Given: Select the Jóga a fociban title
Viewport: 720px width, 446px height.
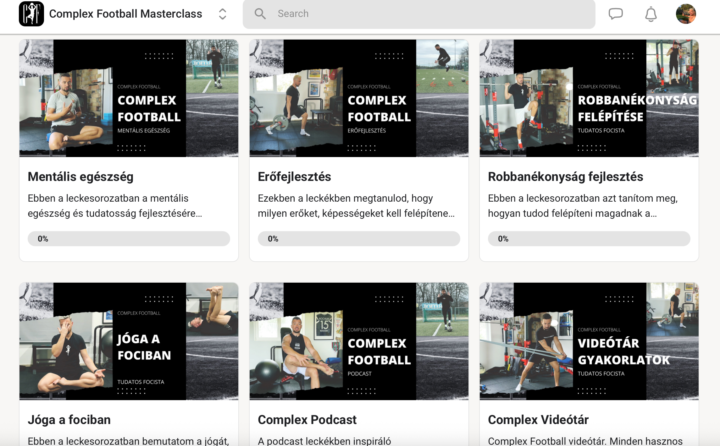Looking at the screenshot, I should tap(69, 420).
